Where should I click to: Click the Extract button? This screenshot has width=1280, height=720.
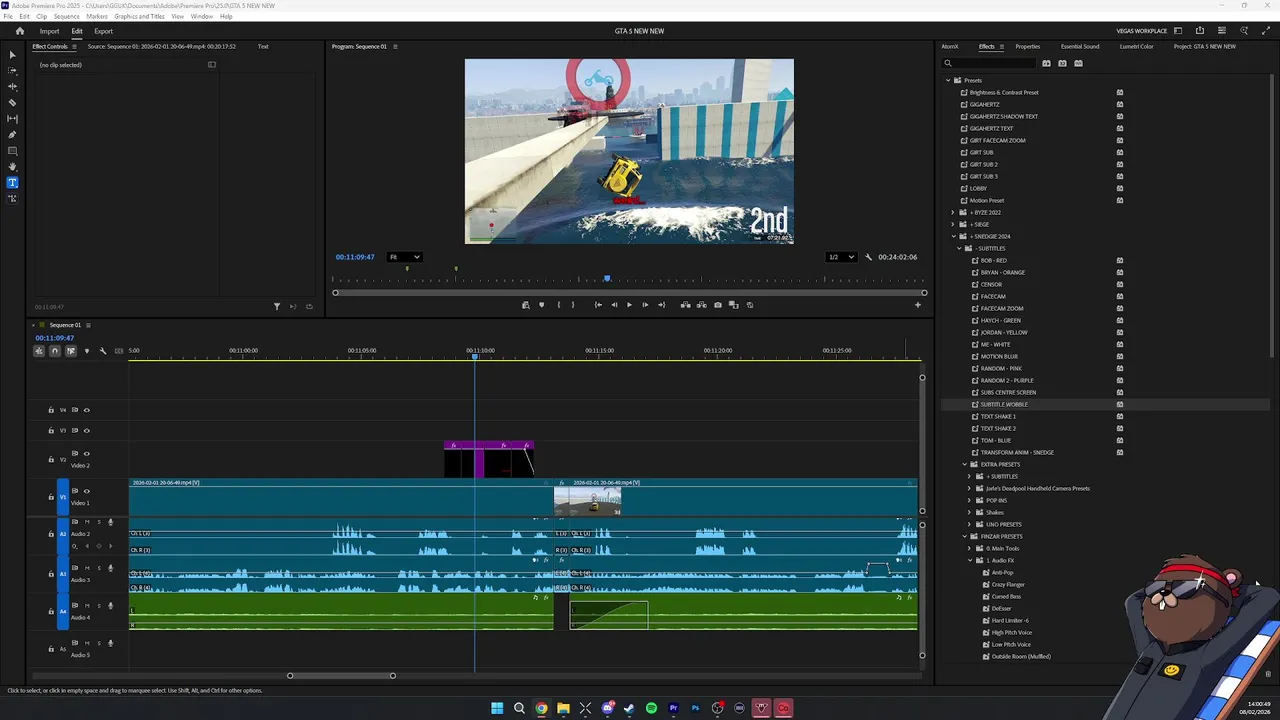coord(701,305)
